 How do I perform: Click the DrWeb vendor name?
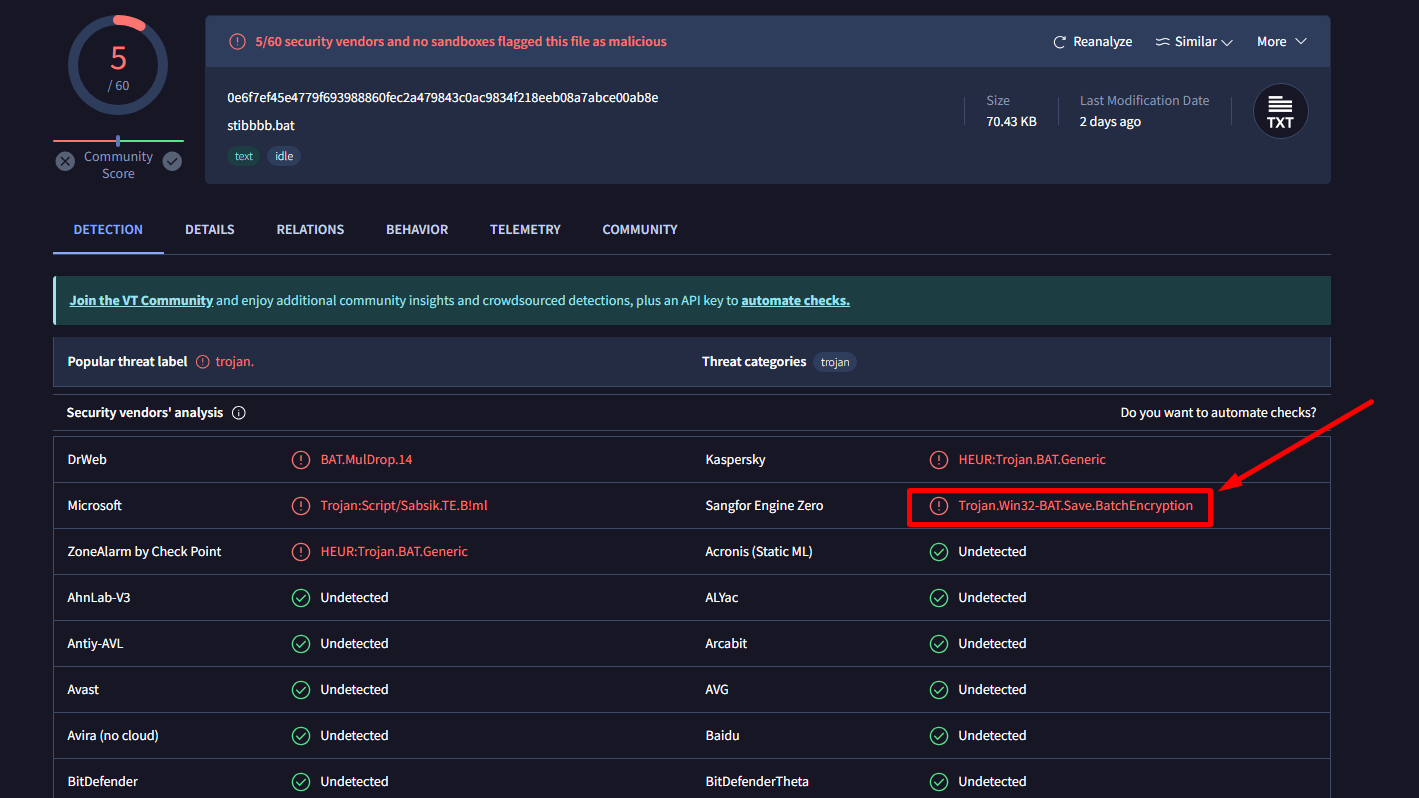(87, 460)
